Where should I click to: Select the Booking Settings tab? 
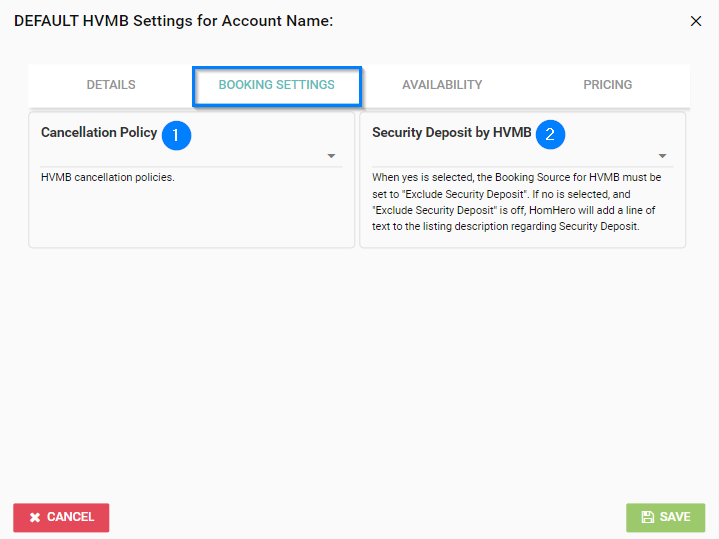click(x=276, y=85)
